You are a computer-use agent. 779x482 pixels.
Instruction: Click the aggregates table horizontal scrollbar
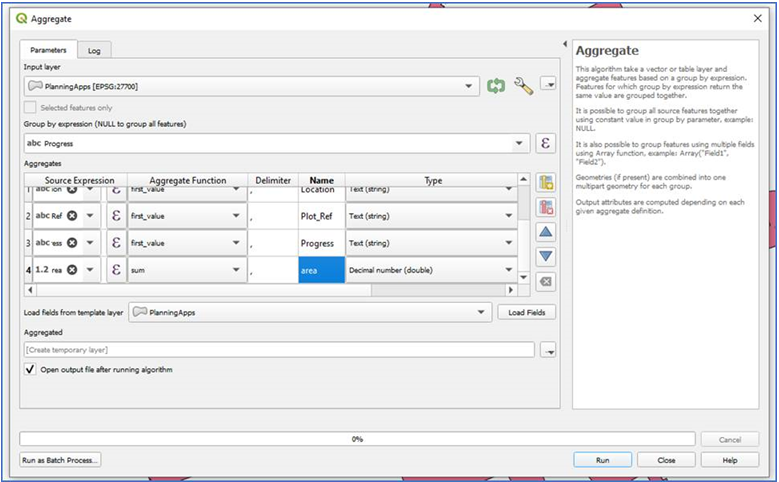pos(204,290)
